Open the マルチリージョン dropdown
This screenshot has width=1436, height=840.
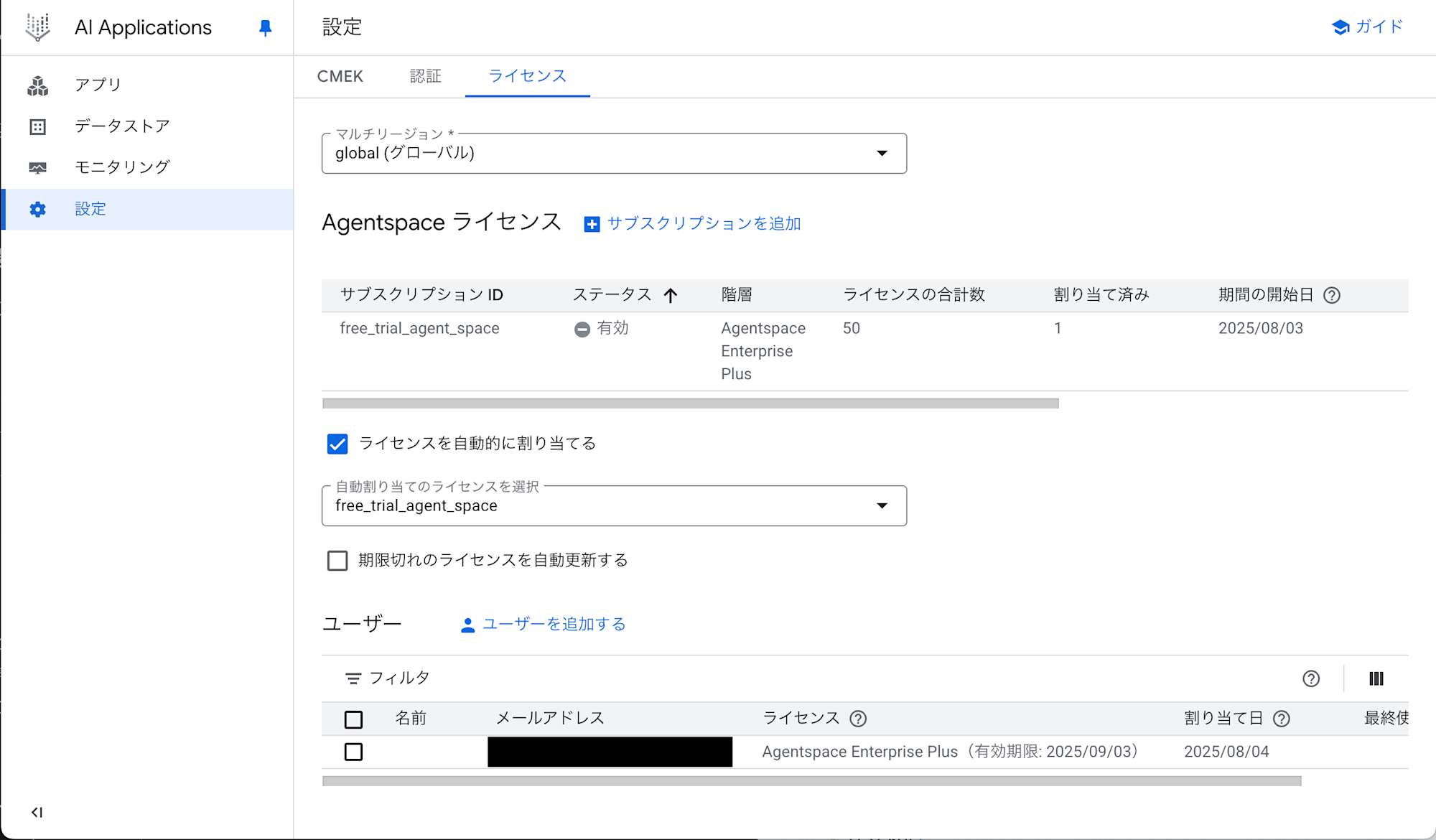click(x=614, y=153)
